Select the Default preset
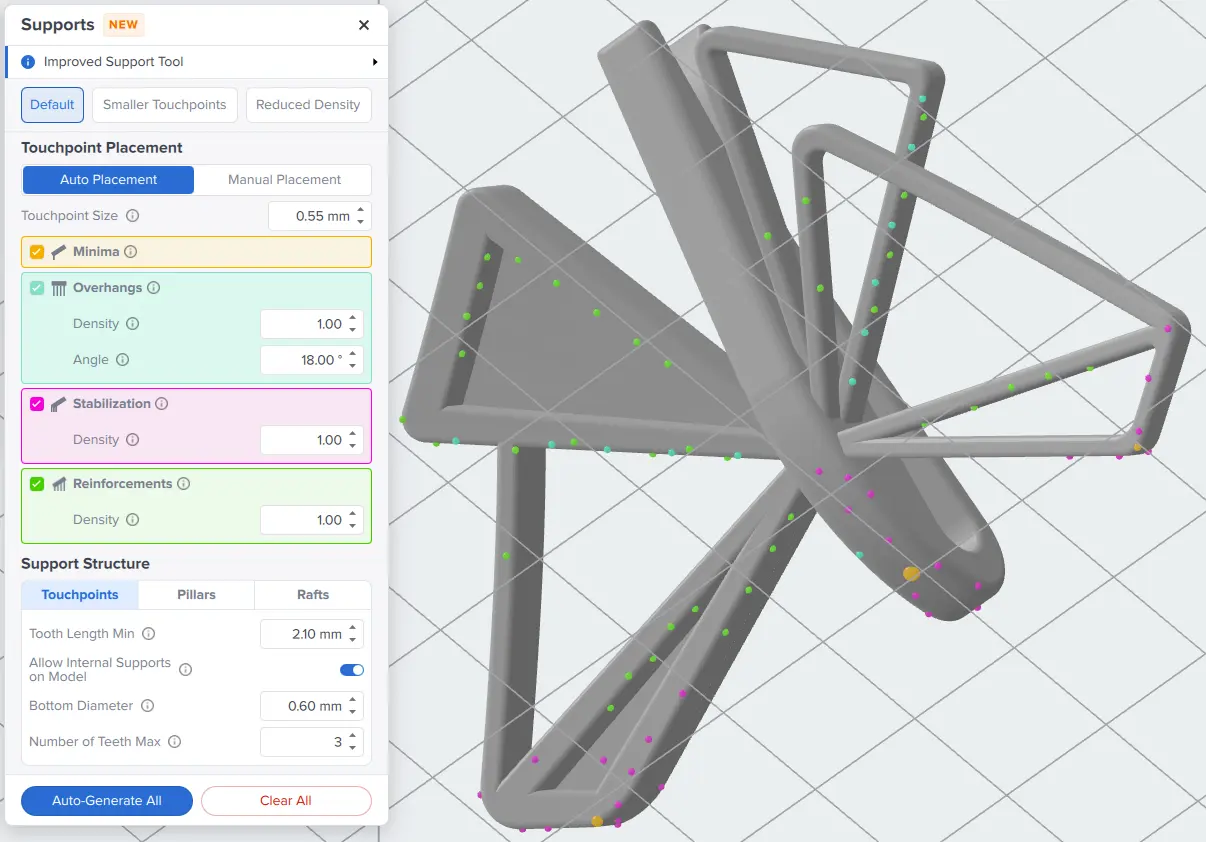1206x842 pixels. pyautogui.click(x=52, y=105)
